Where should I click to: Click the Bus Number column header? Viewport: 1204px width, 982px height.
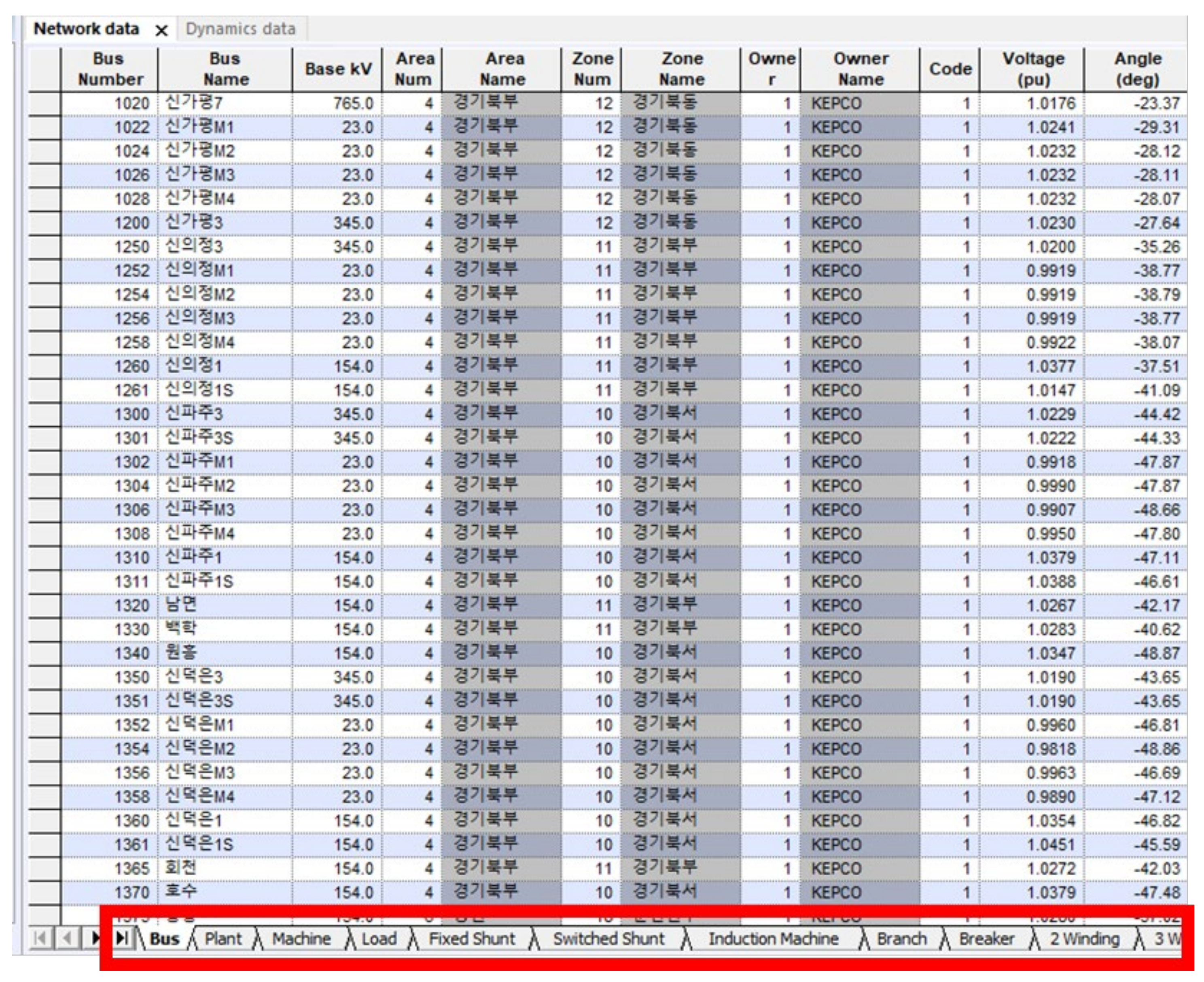[x=110, y=69]
